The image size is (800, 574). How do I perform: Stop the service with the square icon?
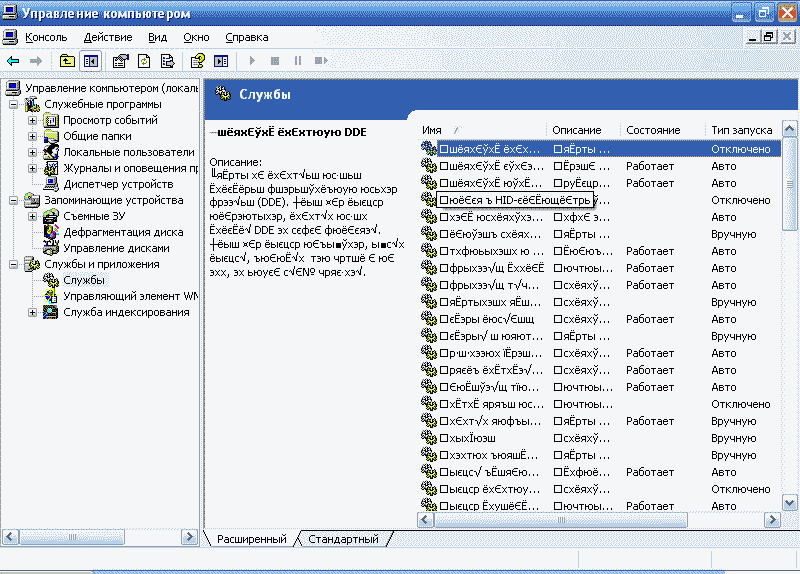tap(275, 61)
